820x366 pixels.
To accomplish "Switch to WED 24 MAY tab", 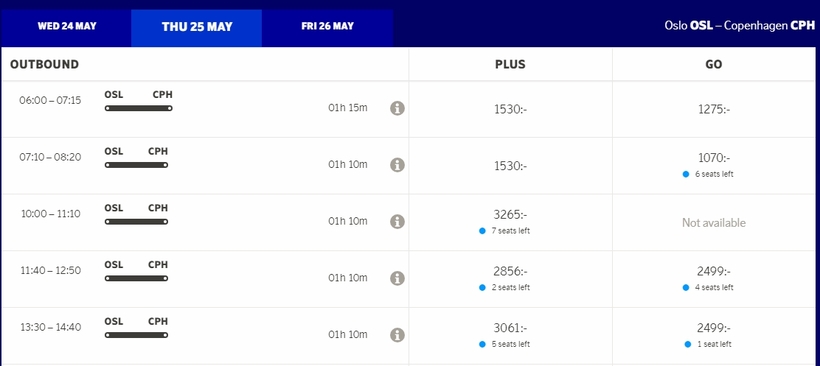I will 66,26.
